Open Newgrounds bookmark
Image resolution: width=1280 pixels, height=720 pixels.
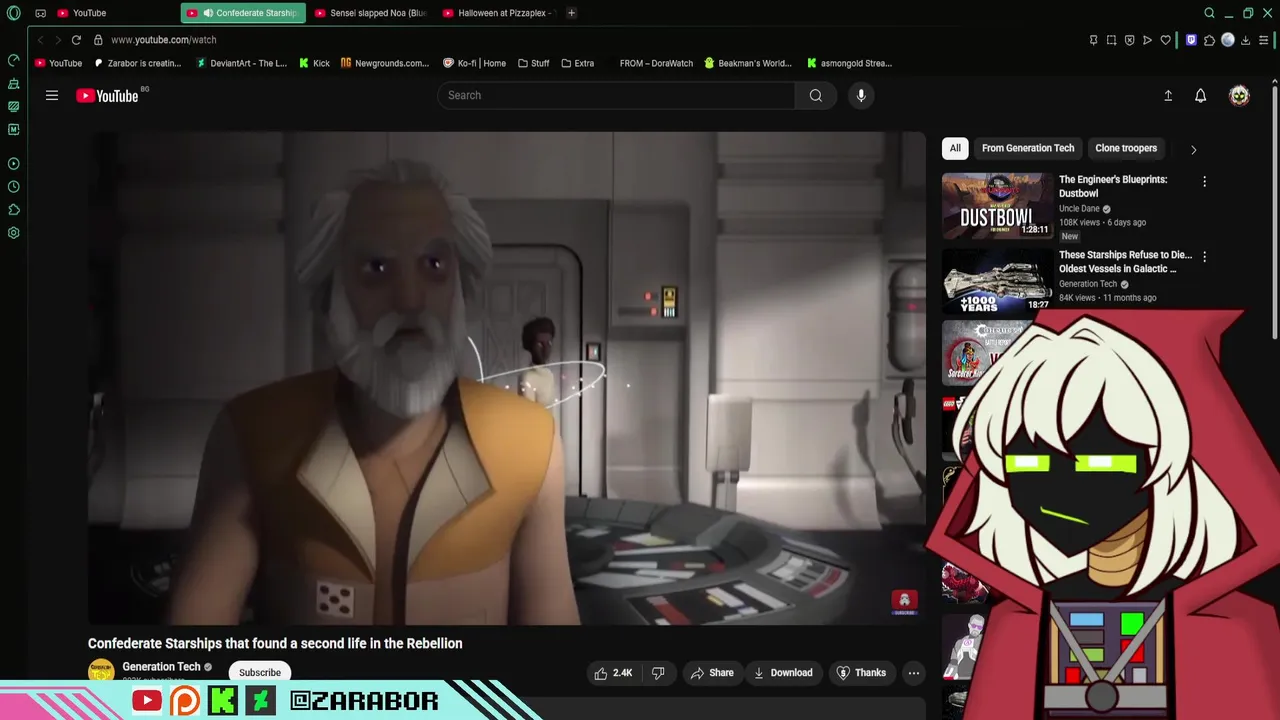tap(385, 63)
